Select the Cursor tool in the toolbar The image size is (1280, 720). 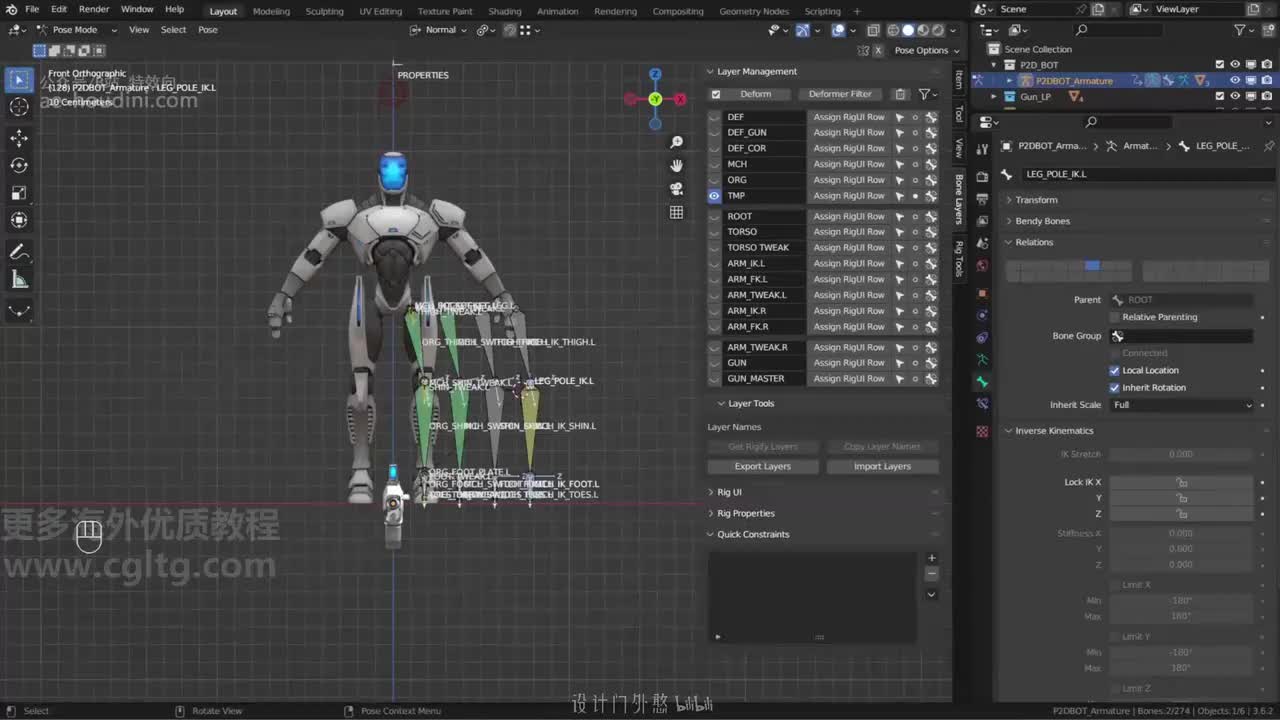coord(19,107)
